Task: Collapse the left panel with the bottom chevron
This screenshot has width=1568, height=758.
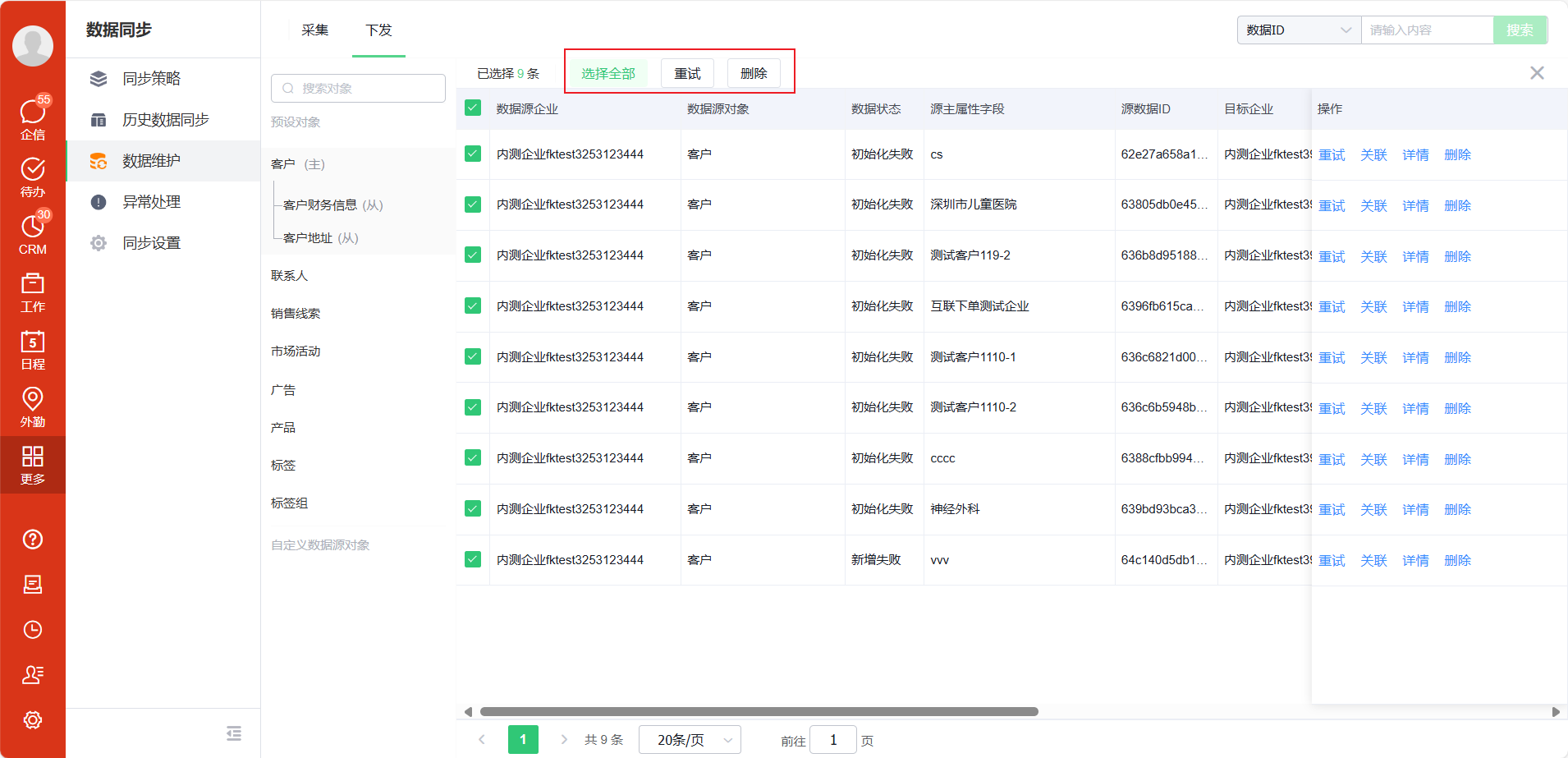Action: click(234, 733)
